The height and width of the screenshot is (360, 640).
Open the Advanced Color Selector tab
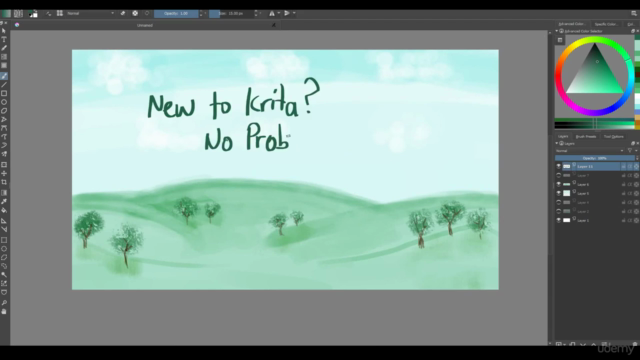571,24
